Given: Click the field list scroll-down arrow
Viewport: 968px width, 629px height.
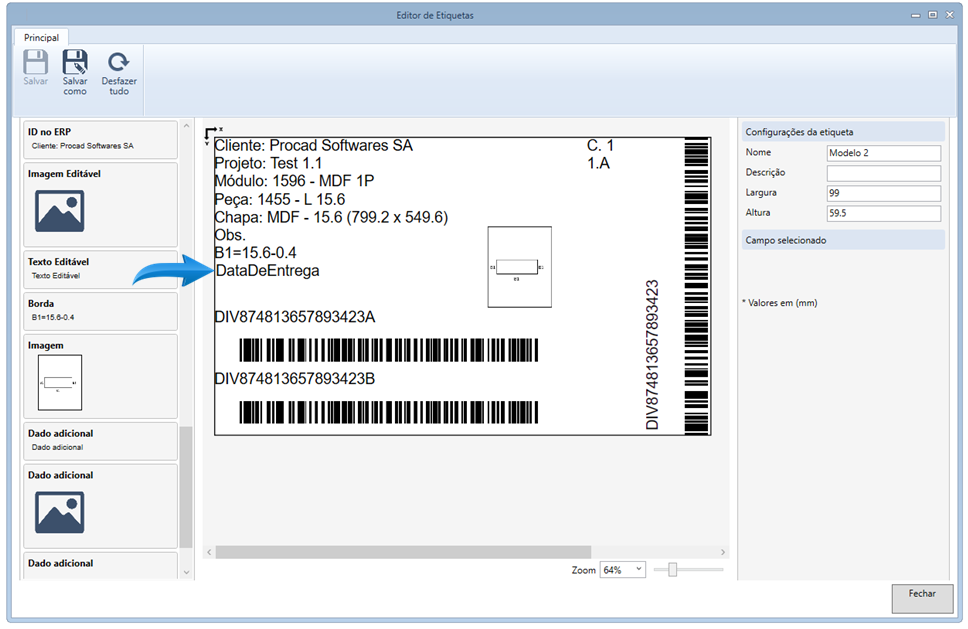Looking at the screenshot, I should 186,572.
